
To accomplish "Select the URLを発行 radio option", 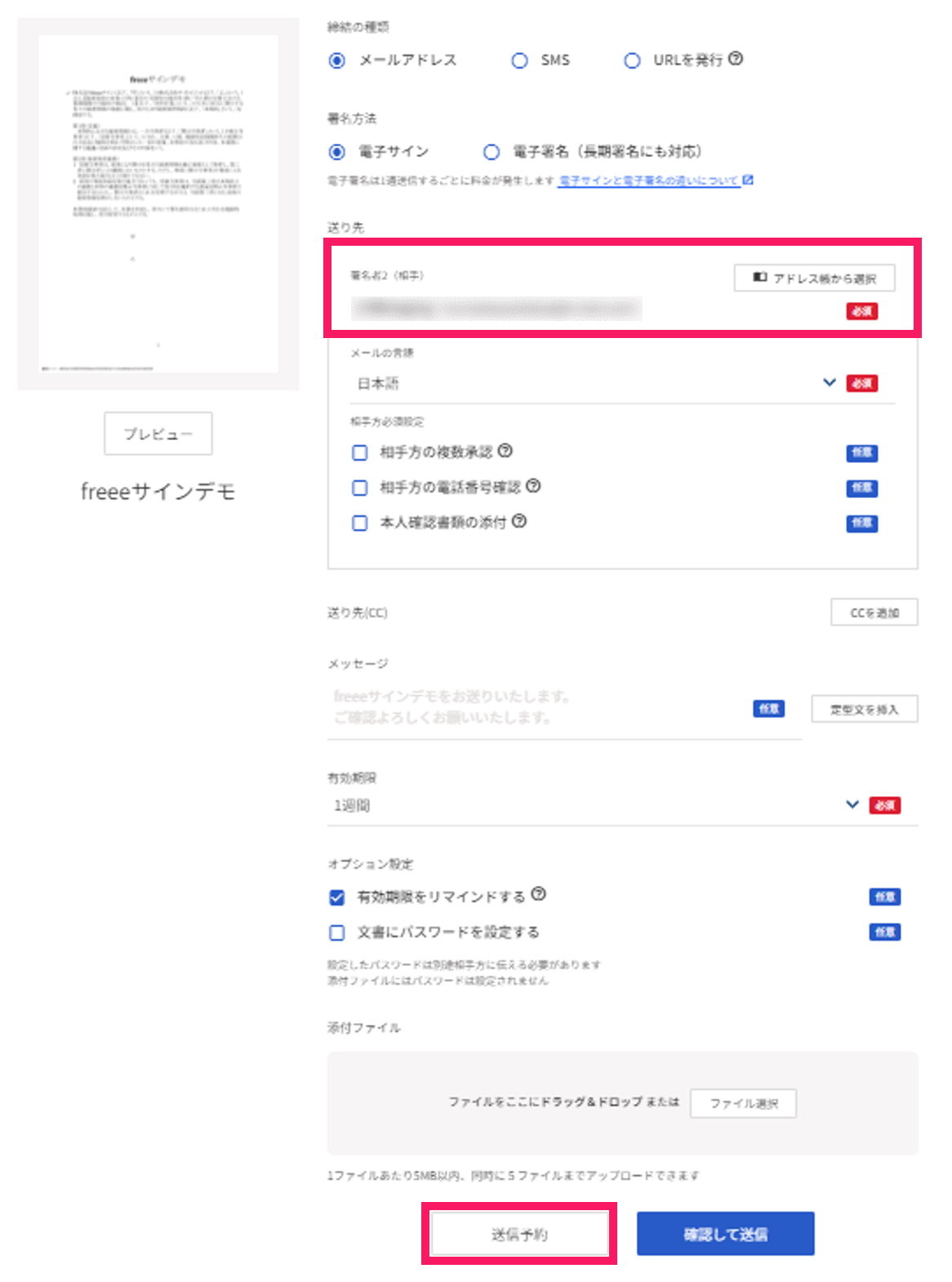I will click(632, 60).
